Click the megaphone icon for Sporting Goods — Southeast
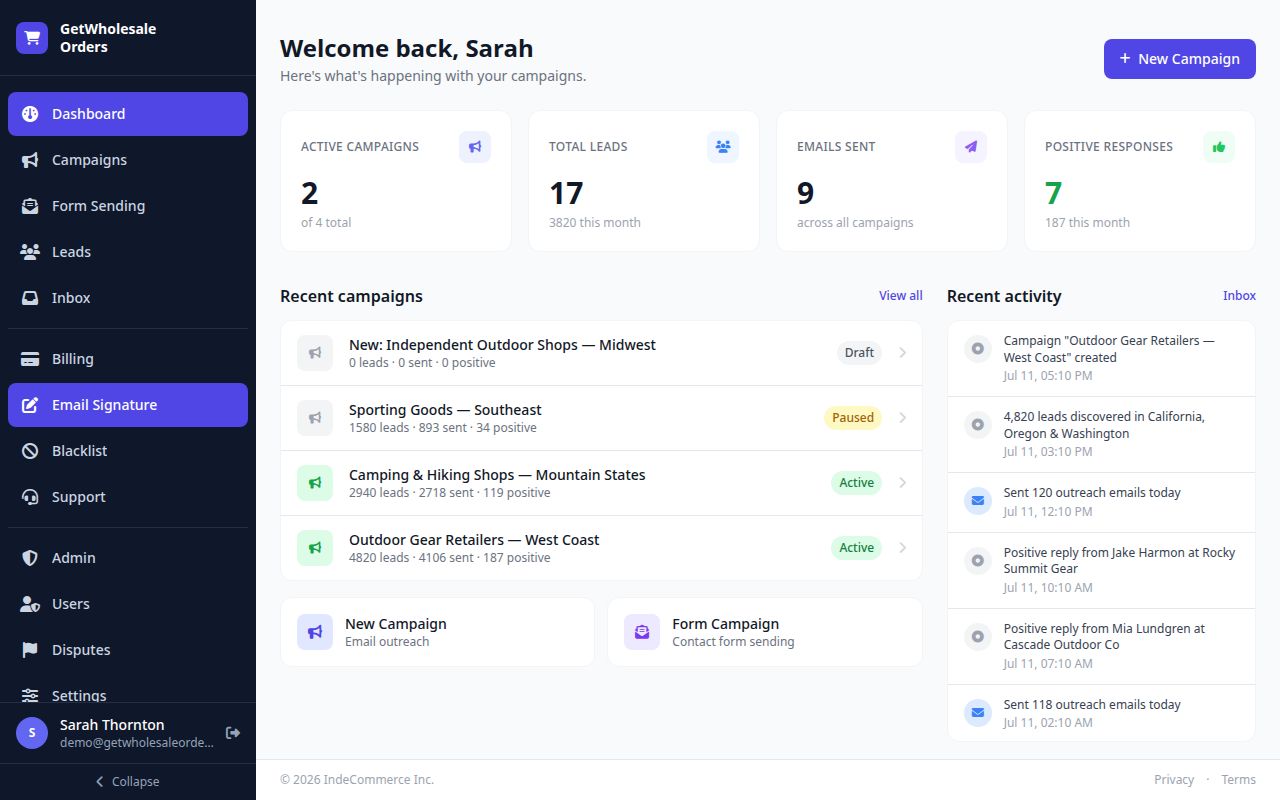This screenshot has height=800, width=1280. click(x=315, y=418)
